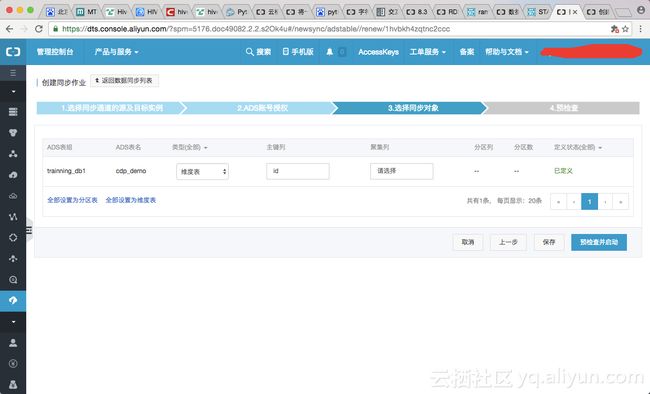Open the database cylinder icon in sidebar
The width and height of the screenshot is (650, 394).
[x=13, y=133]
